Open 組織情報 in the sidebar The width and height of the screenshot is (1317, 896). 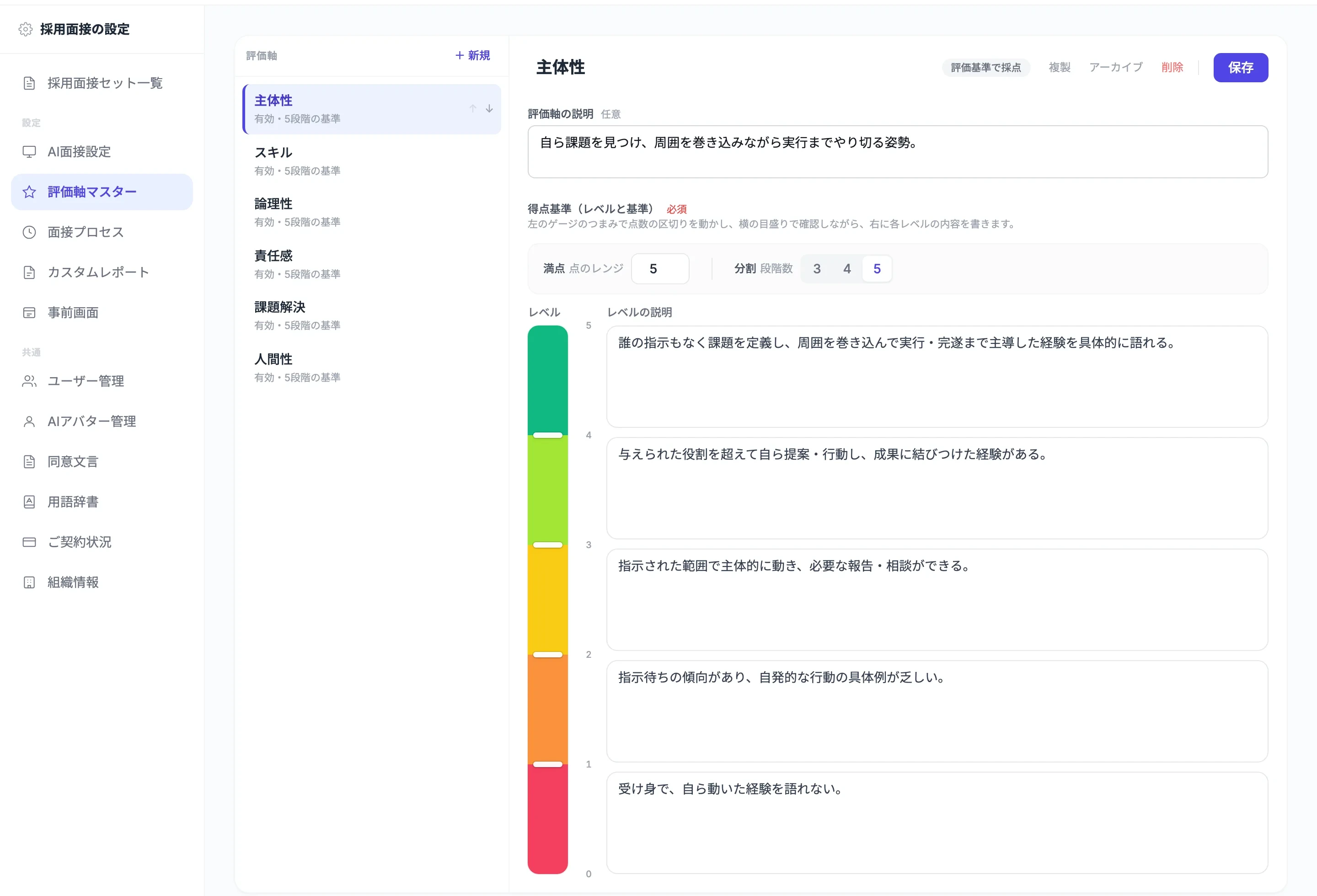pyautogui.click(x=102, y=582)
